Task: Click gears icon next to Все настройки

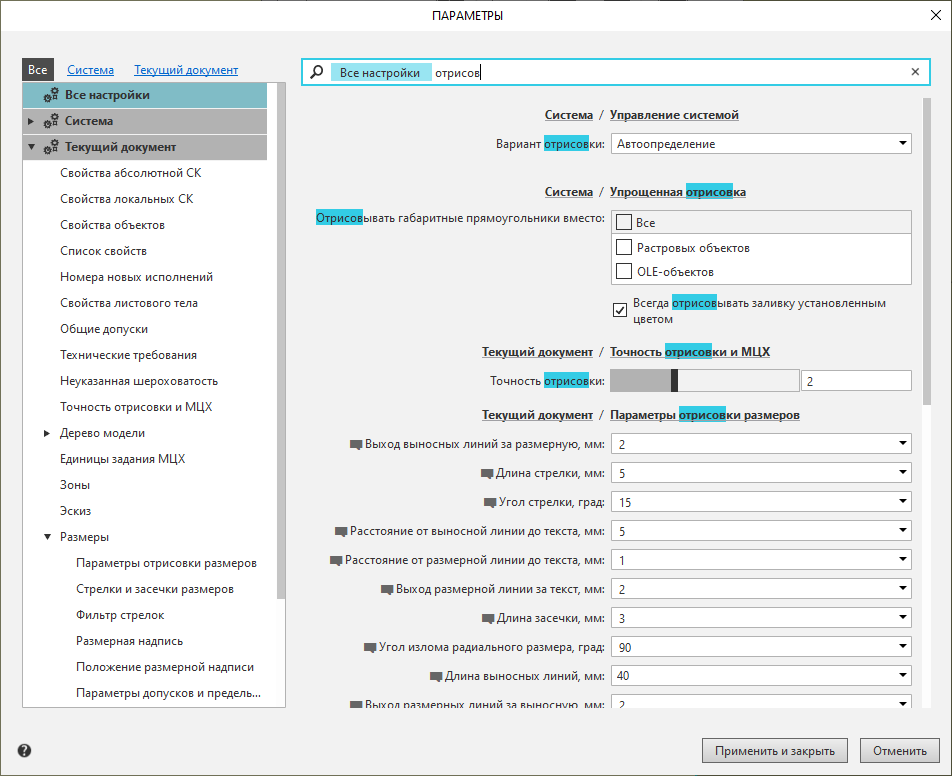Action: [x=51, y=95]
